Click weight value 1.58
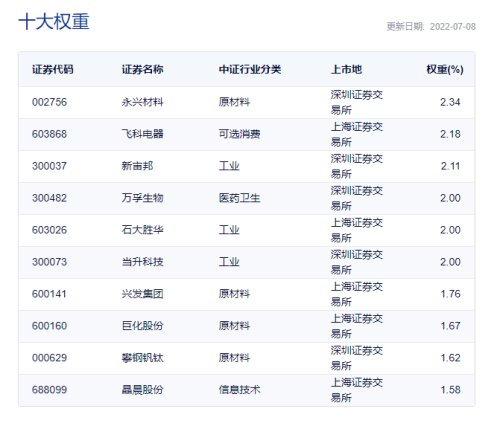 coord(450,390)
